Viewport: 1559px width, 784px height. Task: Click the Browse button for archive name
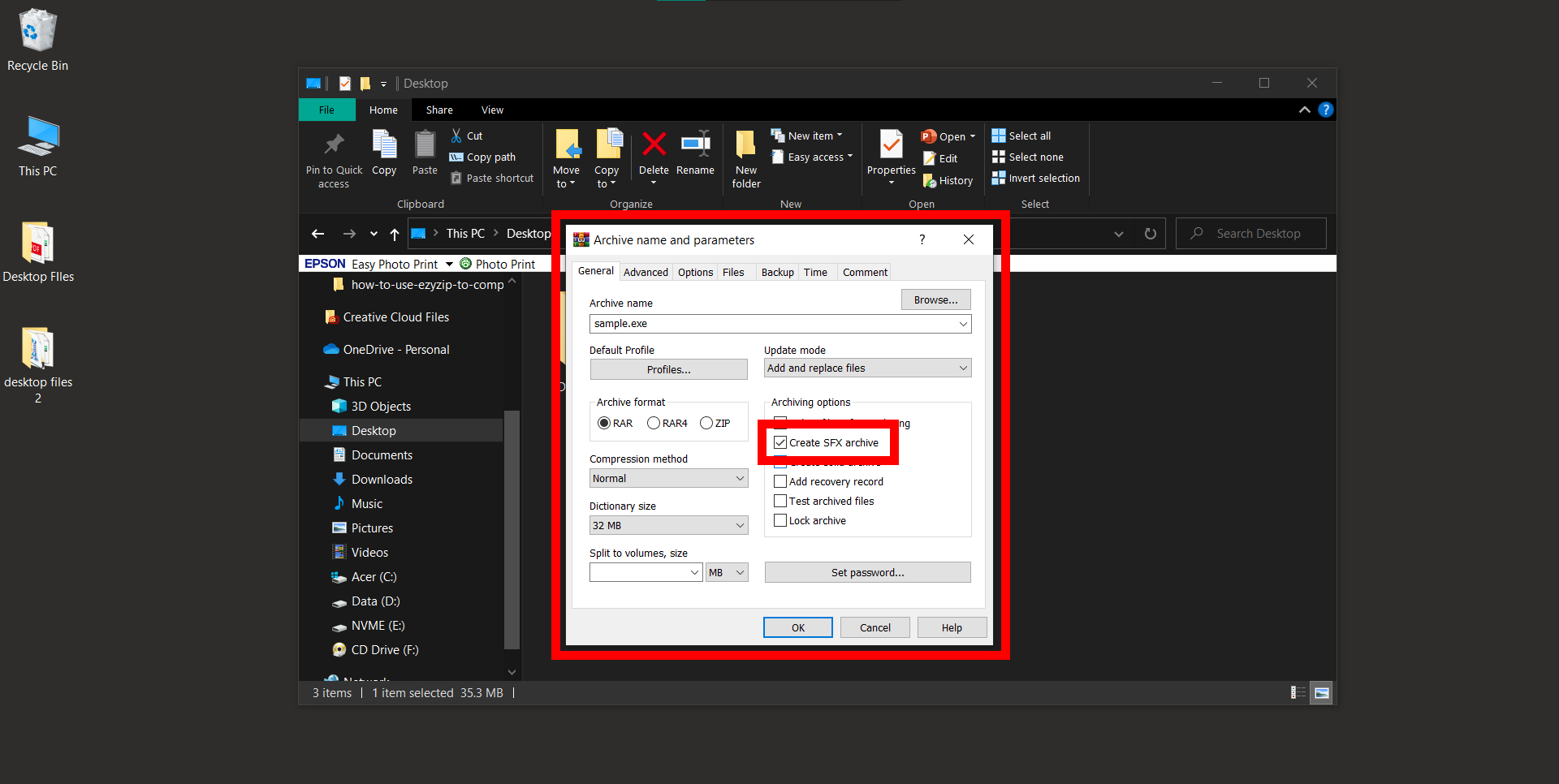(935, 299)
